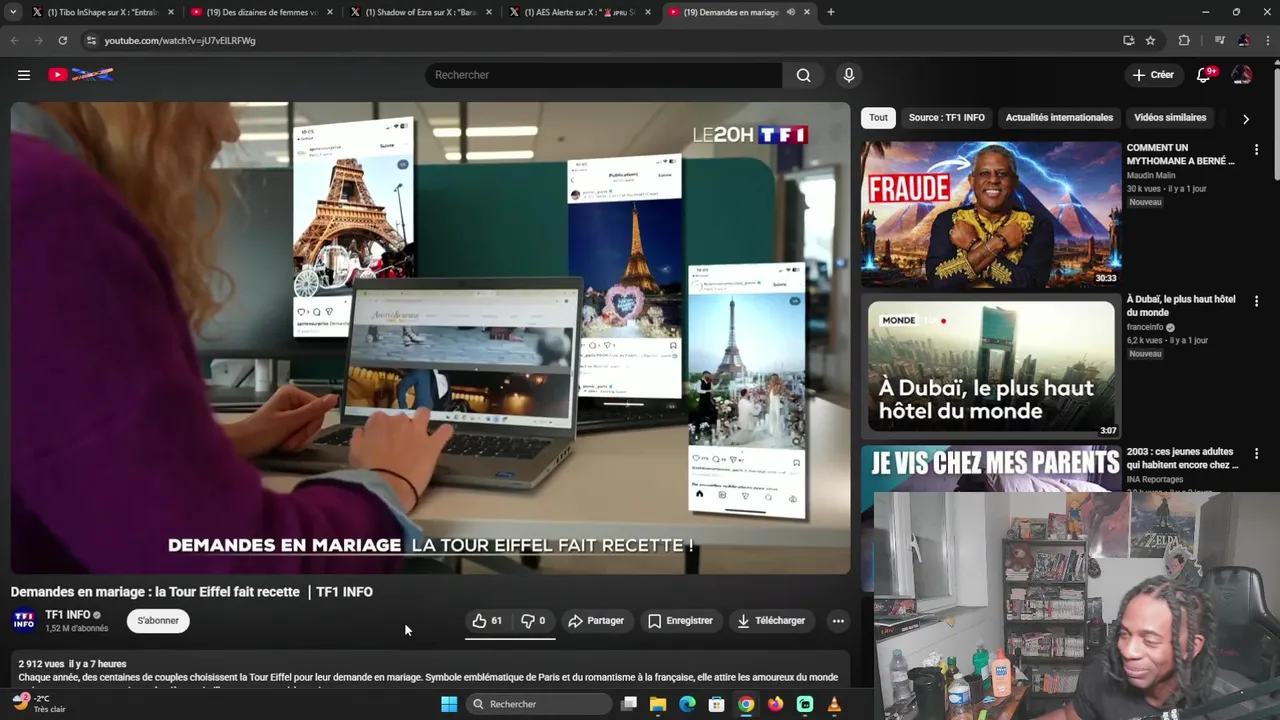This screenshot has width=1280, height=720.
Task: Open the notifications bell
Action: (x=1204, y=75)
